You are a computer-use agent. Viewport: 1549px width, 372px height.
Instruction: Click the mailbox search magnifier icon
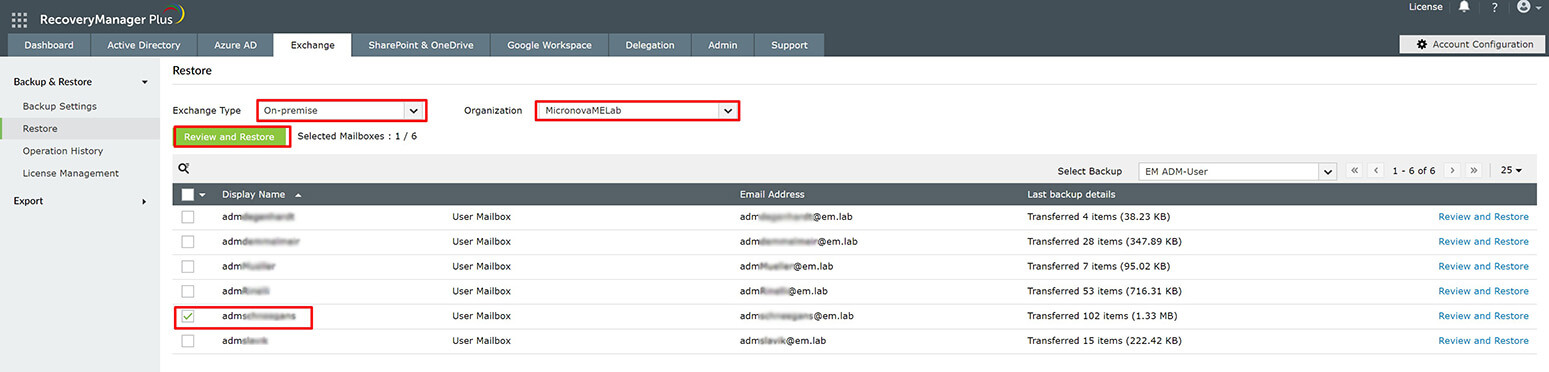(x=184, y=169)
